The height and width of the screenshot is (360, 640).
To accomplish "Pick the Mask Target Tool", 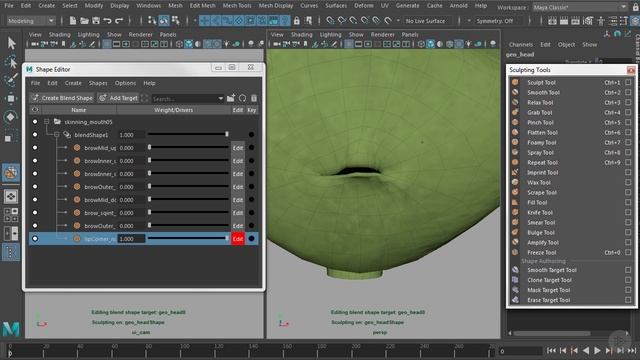I will pos(548,290).
